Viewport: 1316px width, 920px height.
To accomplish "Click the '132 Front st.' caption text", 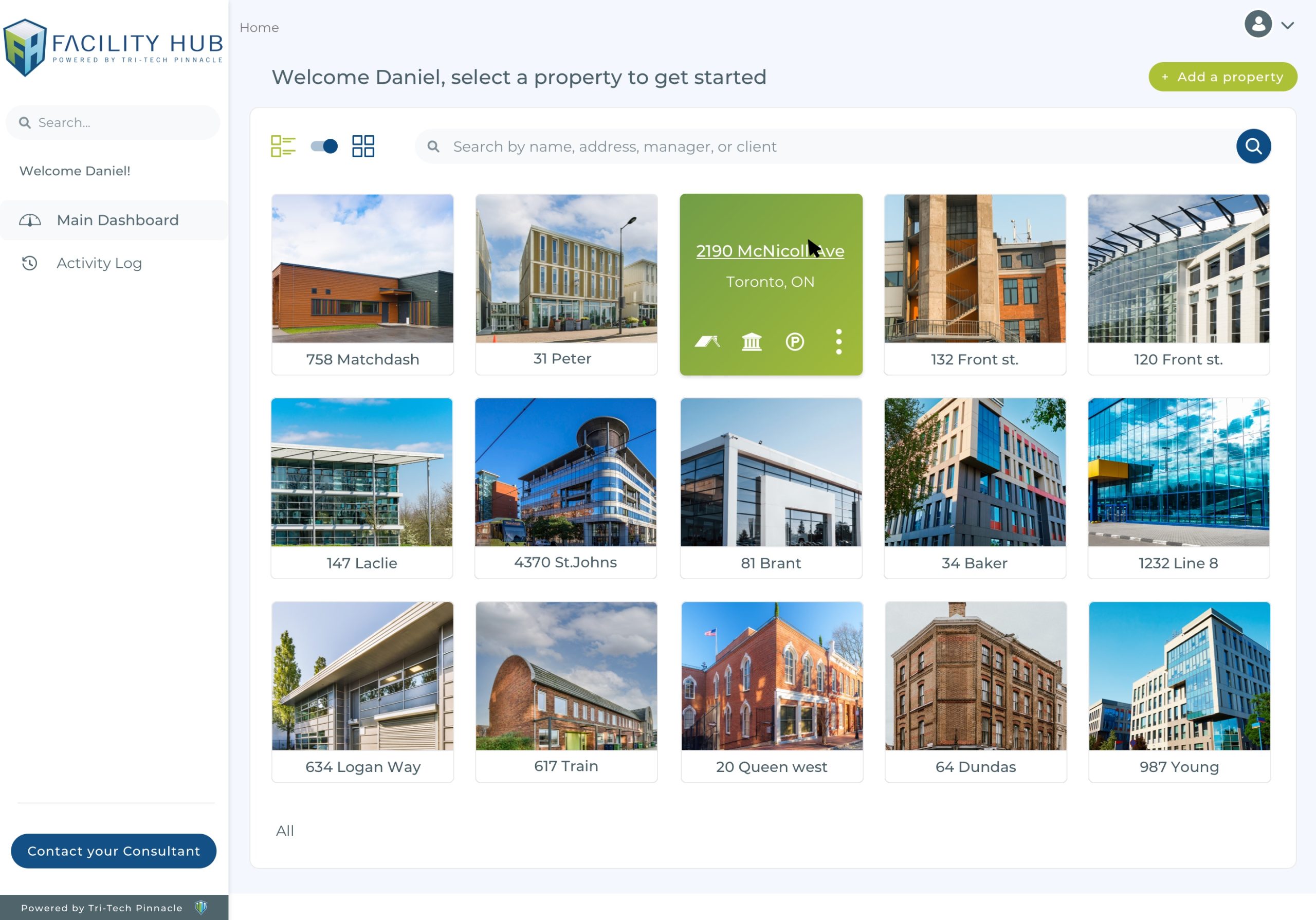I will (x=974, y=359).
